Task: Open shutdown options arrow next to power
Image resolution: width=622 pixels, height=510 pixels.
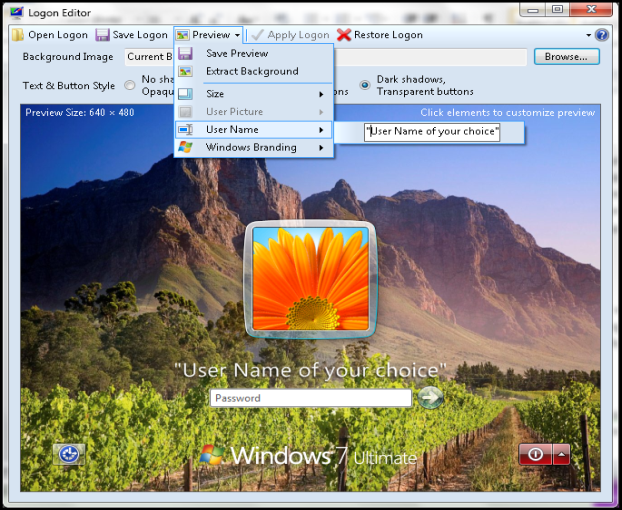Action: coord(561,454)
